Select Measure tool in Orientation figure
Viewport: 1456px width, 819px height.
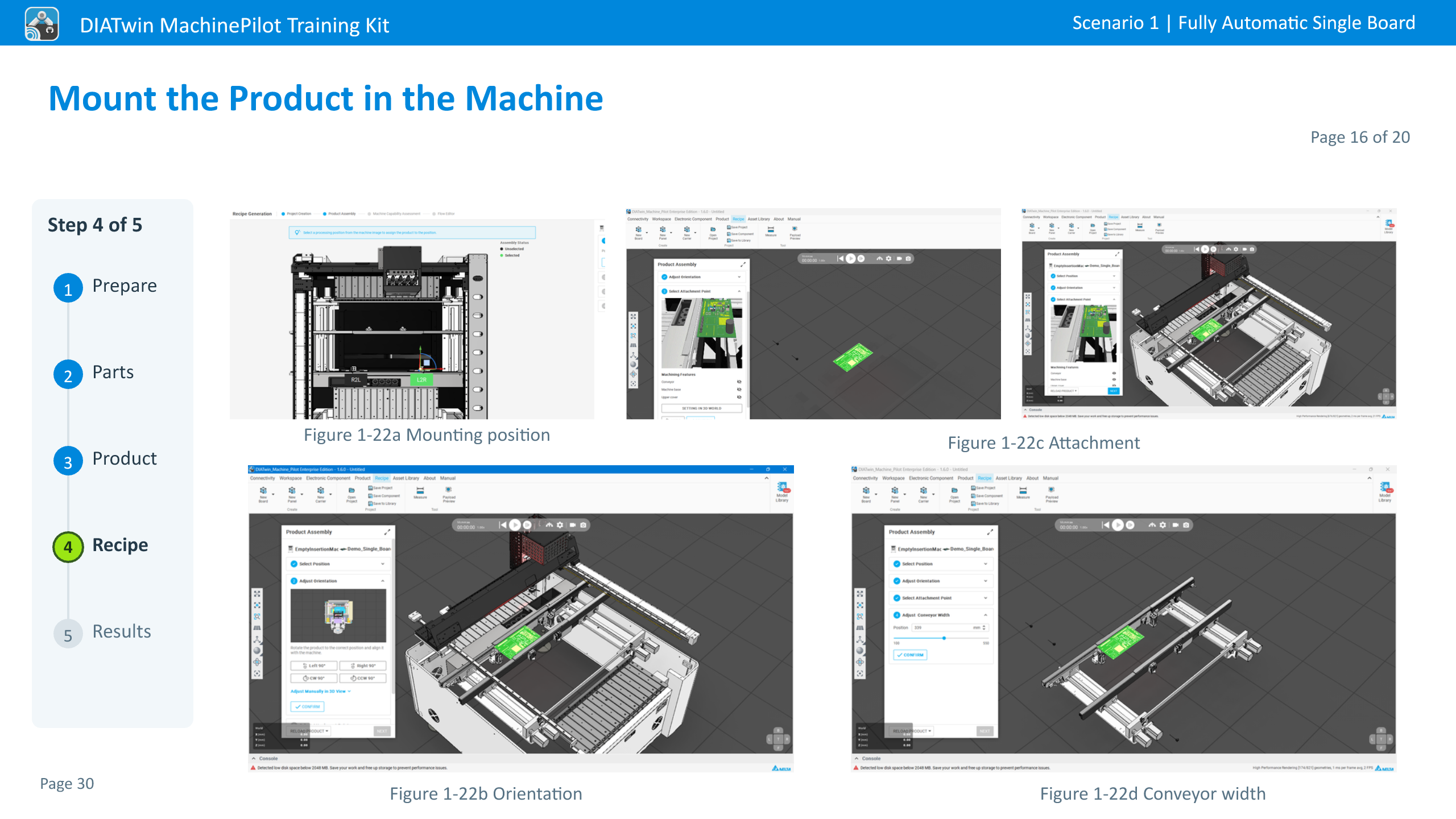click(420, 493)
